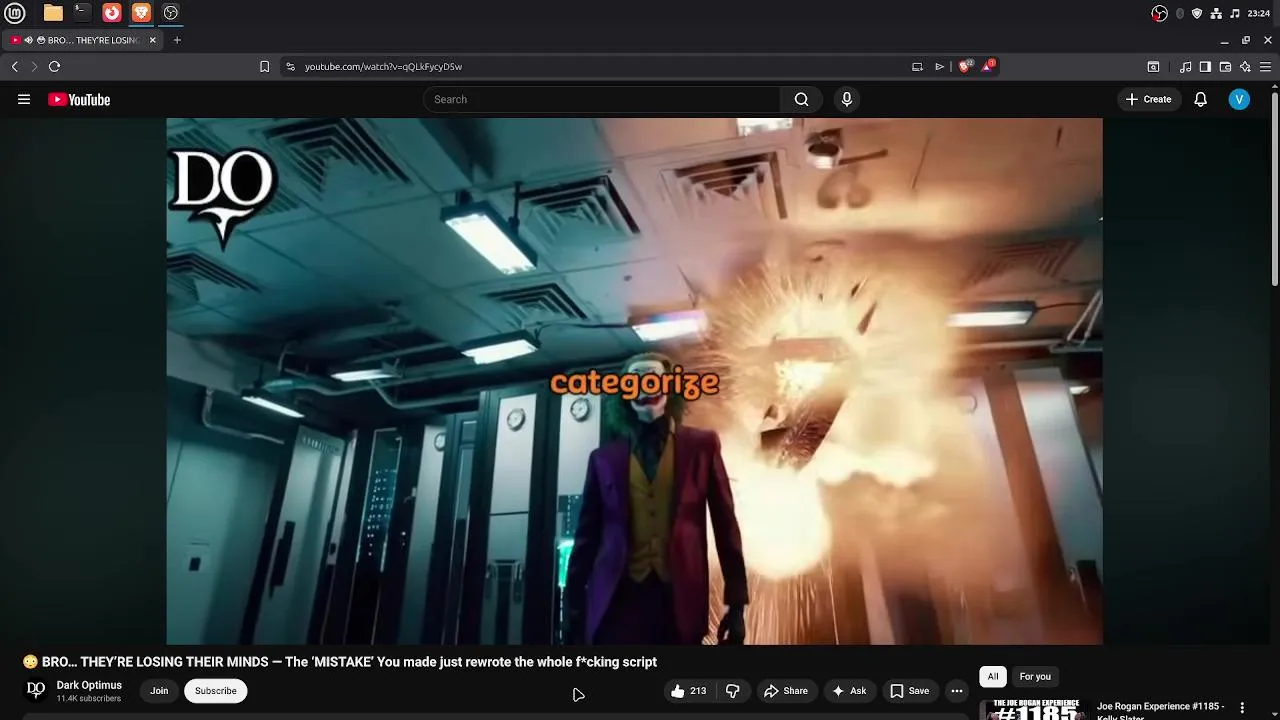
Task: Close the YouTube video browser tab
Action: pos(153,40)
